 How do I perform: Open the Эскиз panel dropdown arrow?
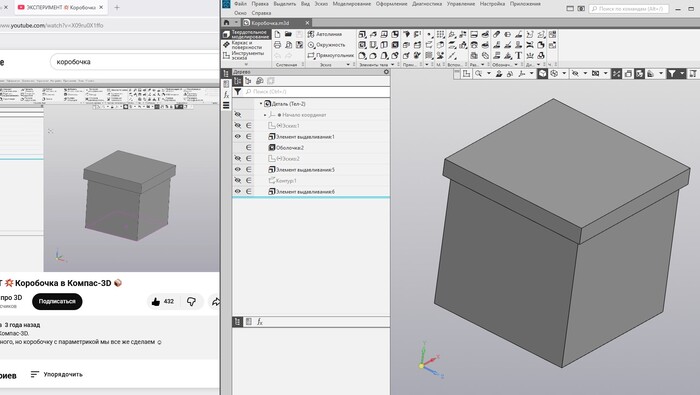[x=348, y=65]
